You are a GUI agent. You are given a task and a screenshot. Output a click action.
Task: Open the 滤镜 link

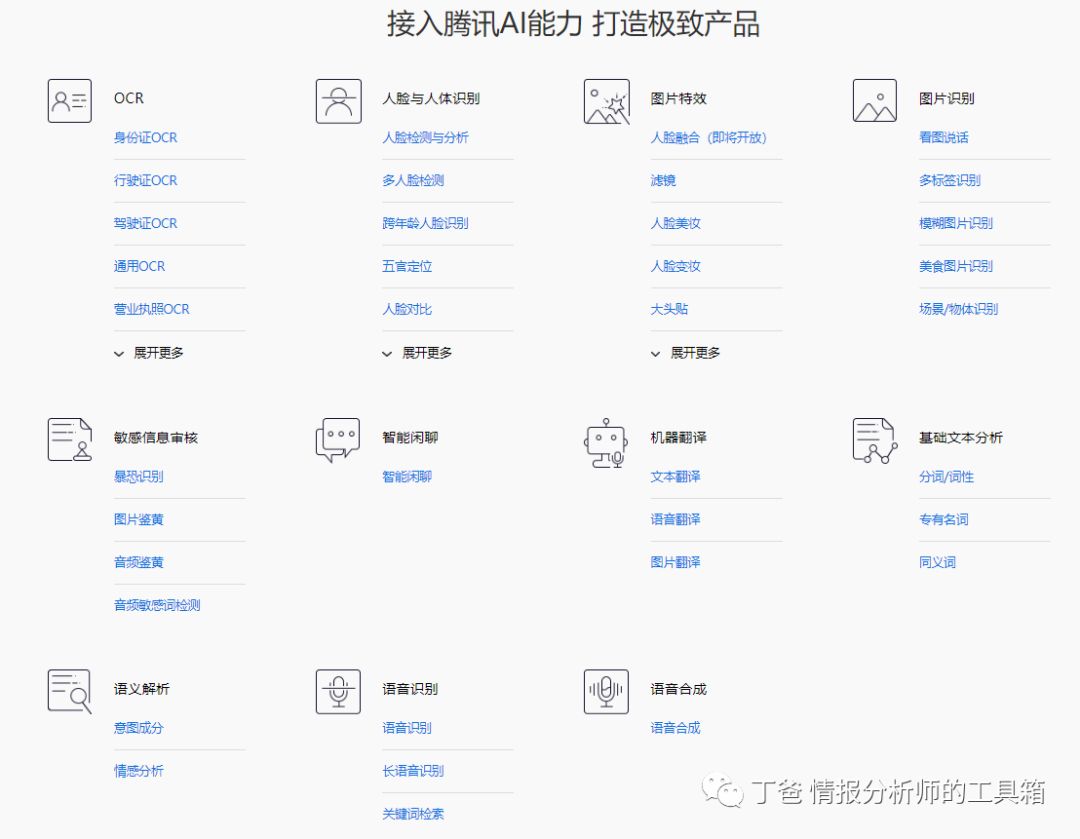click(663, 180)
